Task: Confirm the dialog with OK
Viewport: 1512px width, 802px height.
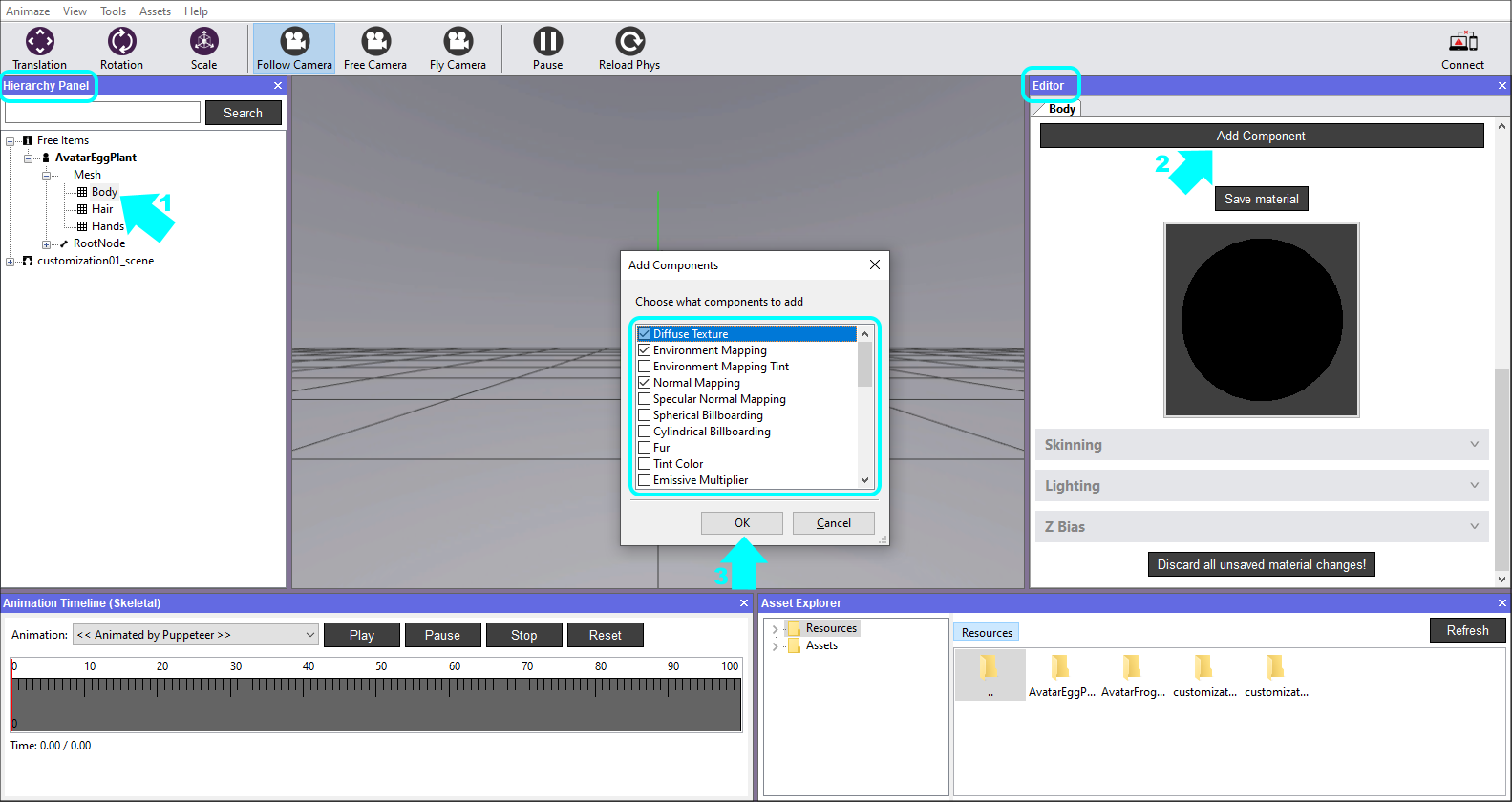Action: pos(741,523)
